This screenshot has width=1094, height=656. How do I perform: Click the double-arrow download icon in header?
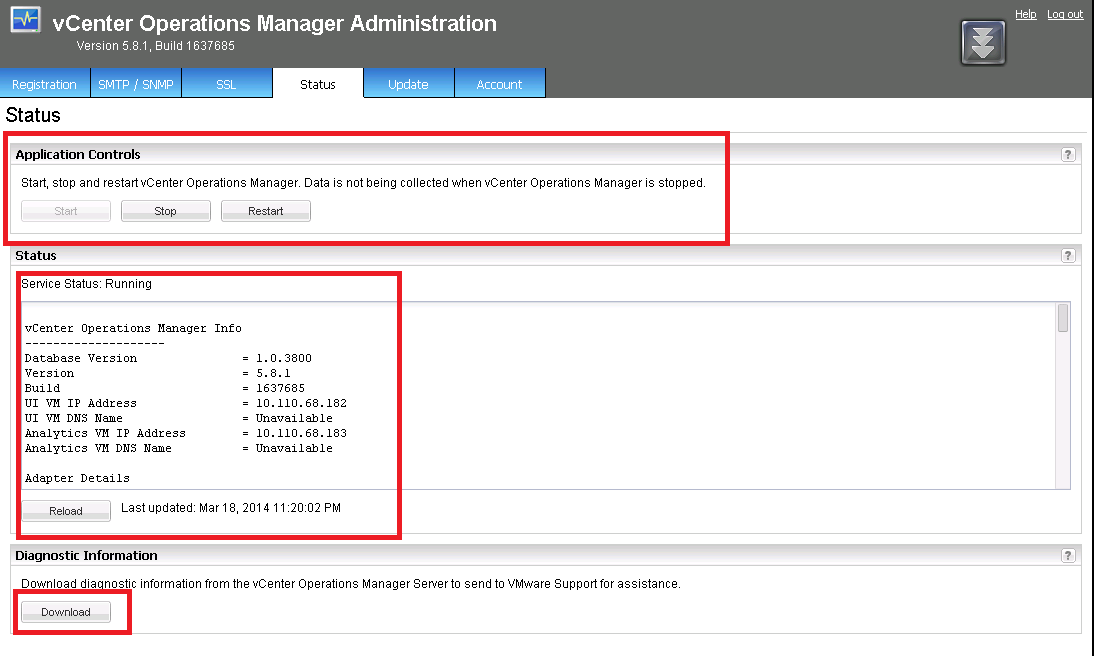click(982, 43)
